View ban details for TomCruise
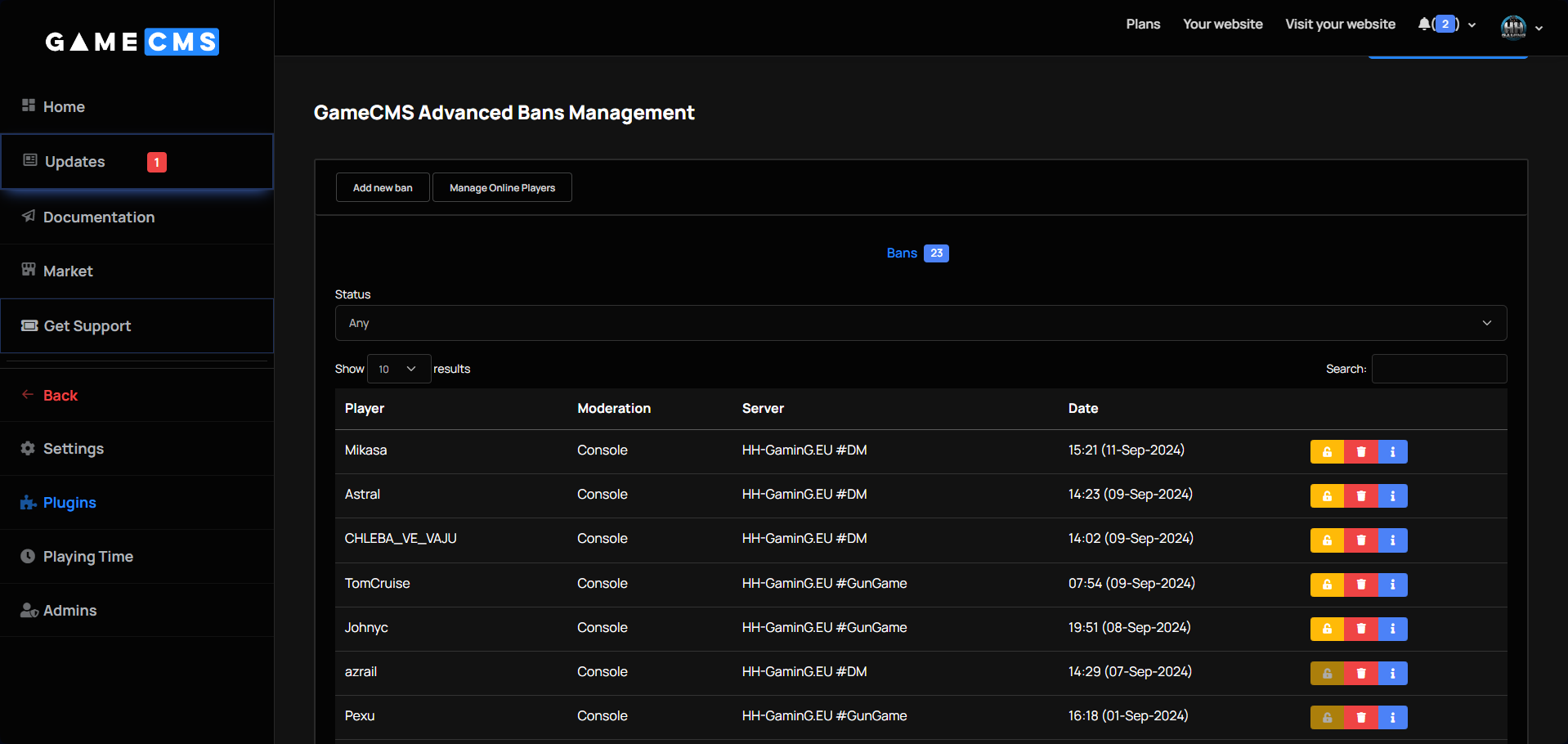Viewport: 1568px width, 744px height. pos(1392,585)
